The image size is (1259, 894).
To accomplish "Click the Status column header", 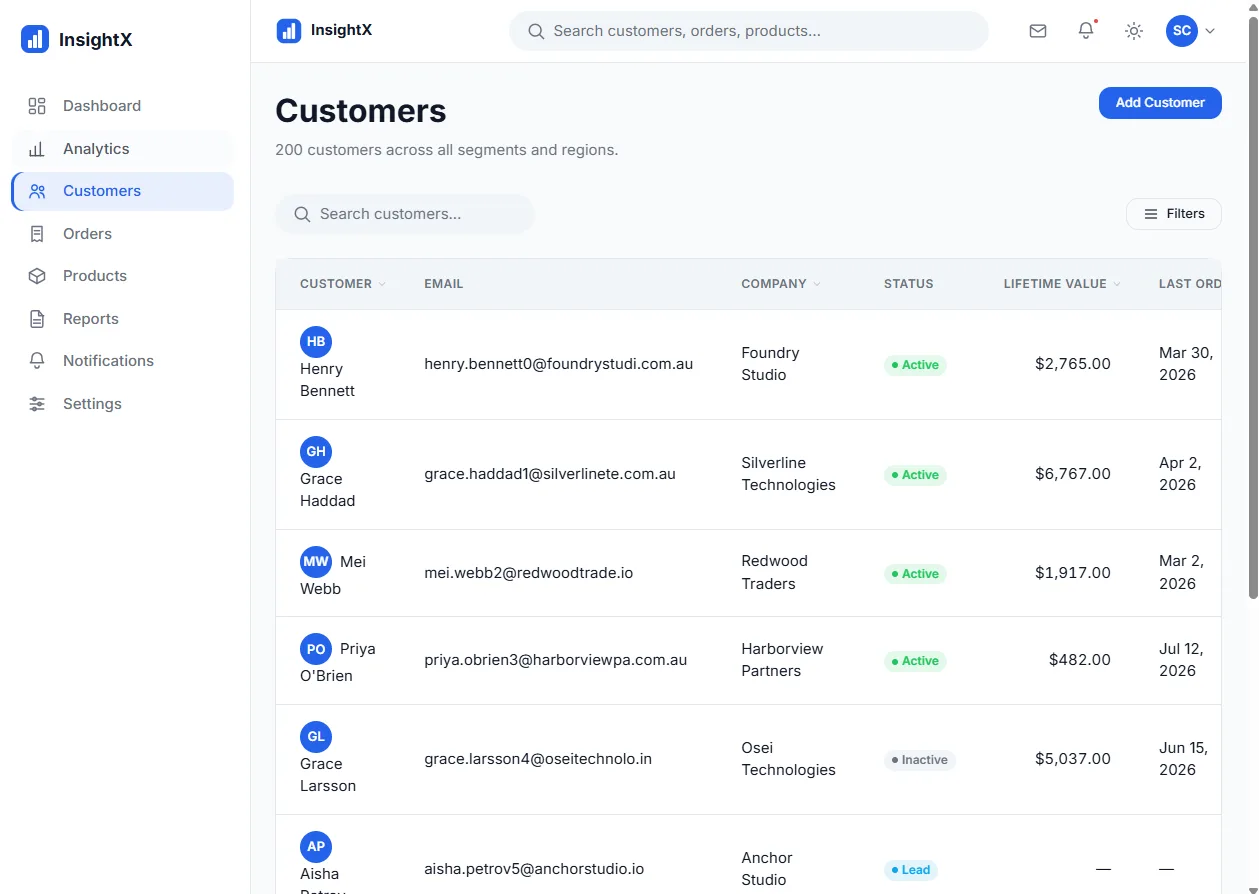I will (x=909, y=284).
